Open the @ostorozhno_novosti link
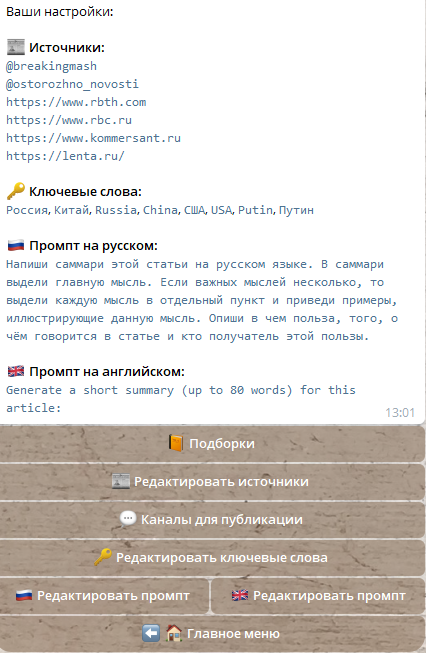The width and height of the screenshot is (426, 653). [x=72, y=84]
